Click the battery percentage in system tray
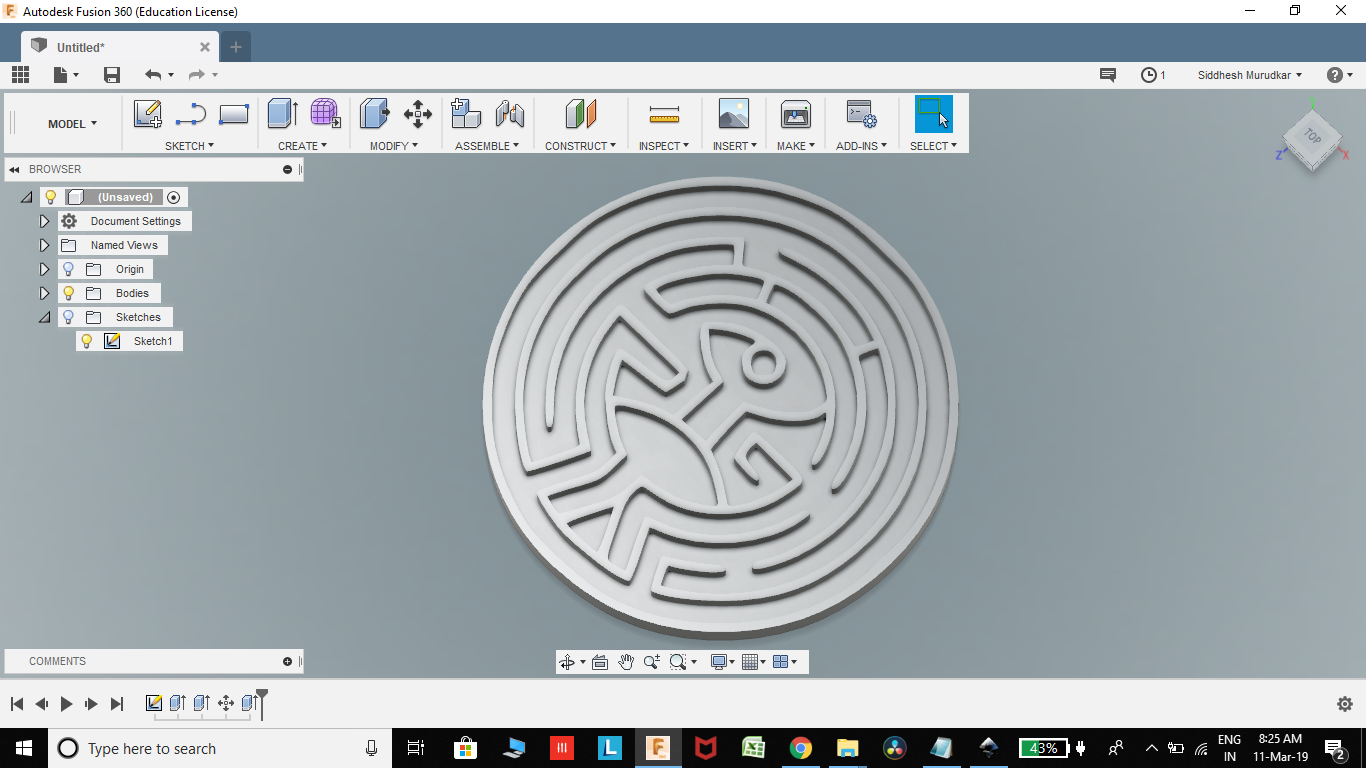 [1043, 747]
